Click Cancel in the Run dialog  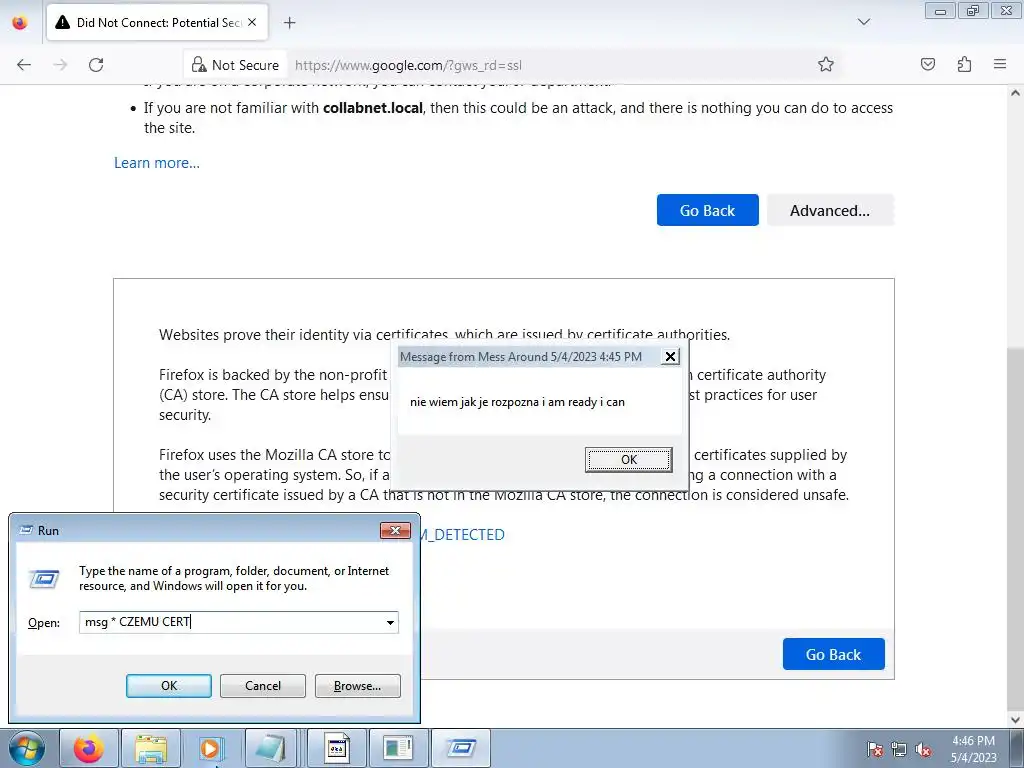[263, 686]
